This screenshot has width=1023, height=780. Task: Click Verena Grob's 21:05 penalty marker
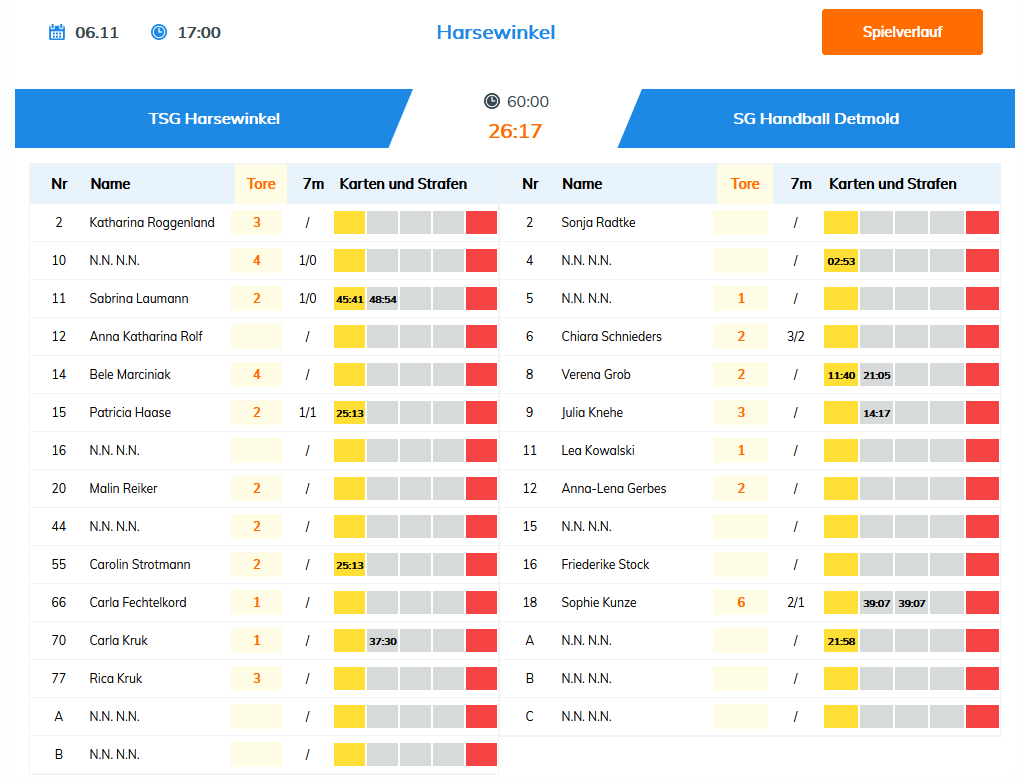coord(877,375)
